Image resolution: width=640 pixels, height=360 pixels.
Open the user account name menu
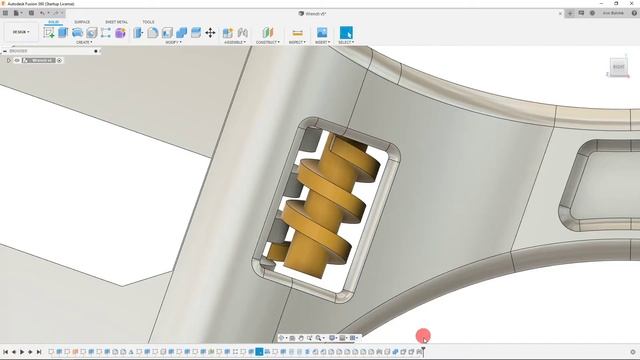click(613, 13)
